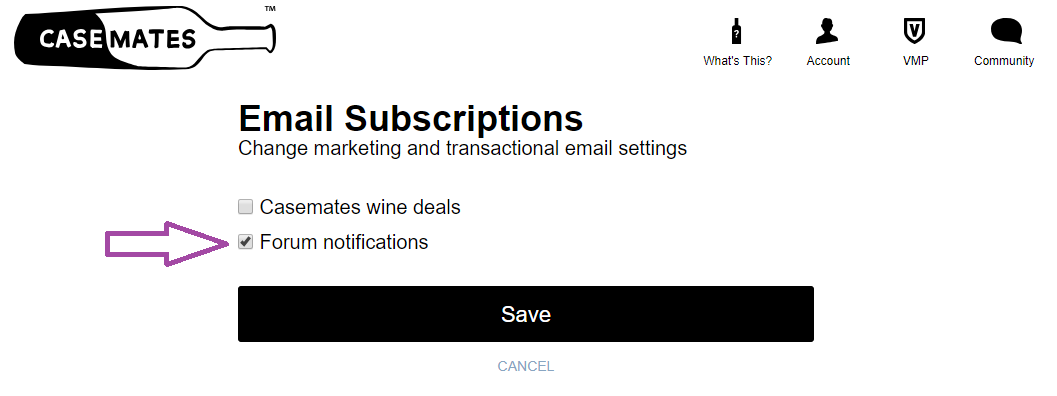Select the What's This? text label
The width and height of the screenshot is (1057, 396).
tap(737, 61)
